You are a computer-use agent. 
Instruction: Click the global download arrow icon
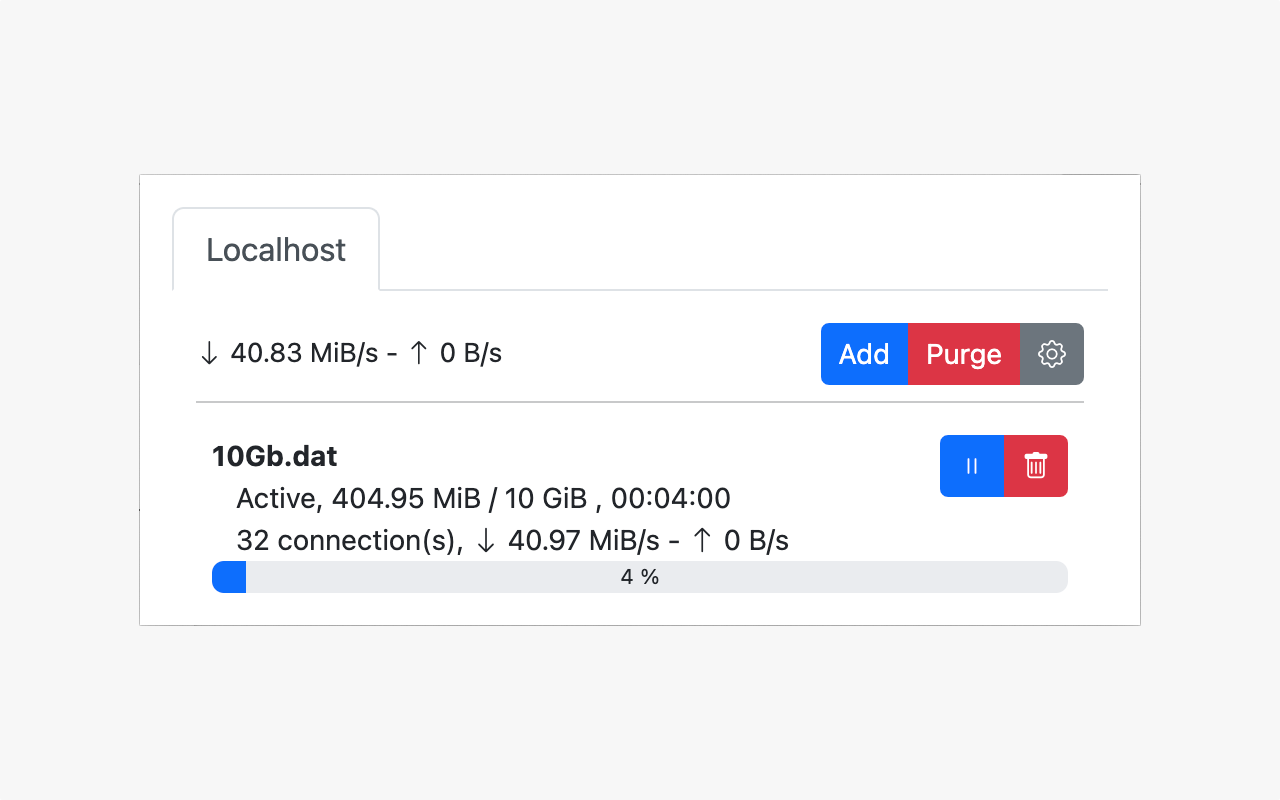[x=209, y=354]
